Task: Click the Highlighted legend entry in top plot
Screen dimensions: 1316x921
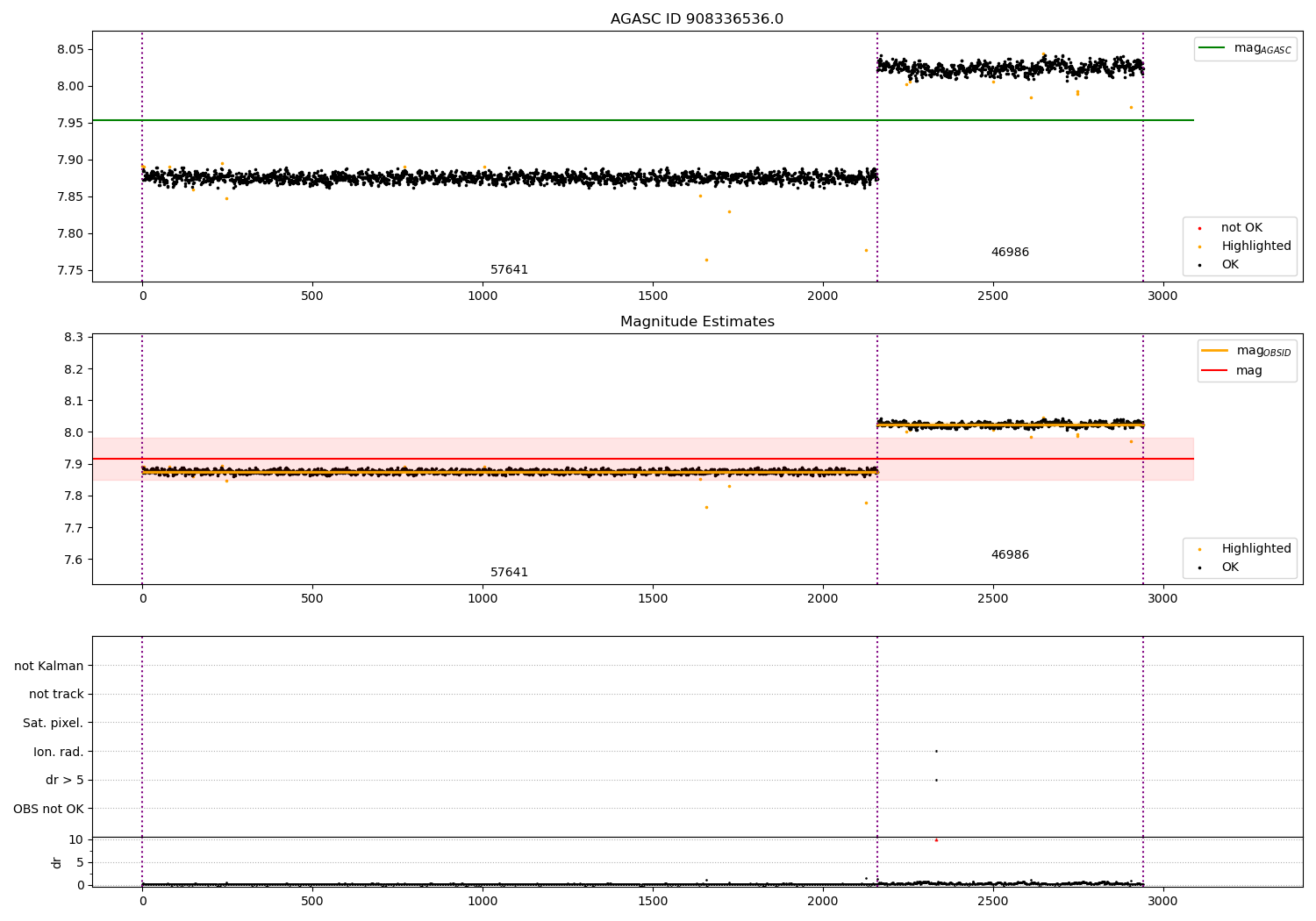Action: (1245, 246)
